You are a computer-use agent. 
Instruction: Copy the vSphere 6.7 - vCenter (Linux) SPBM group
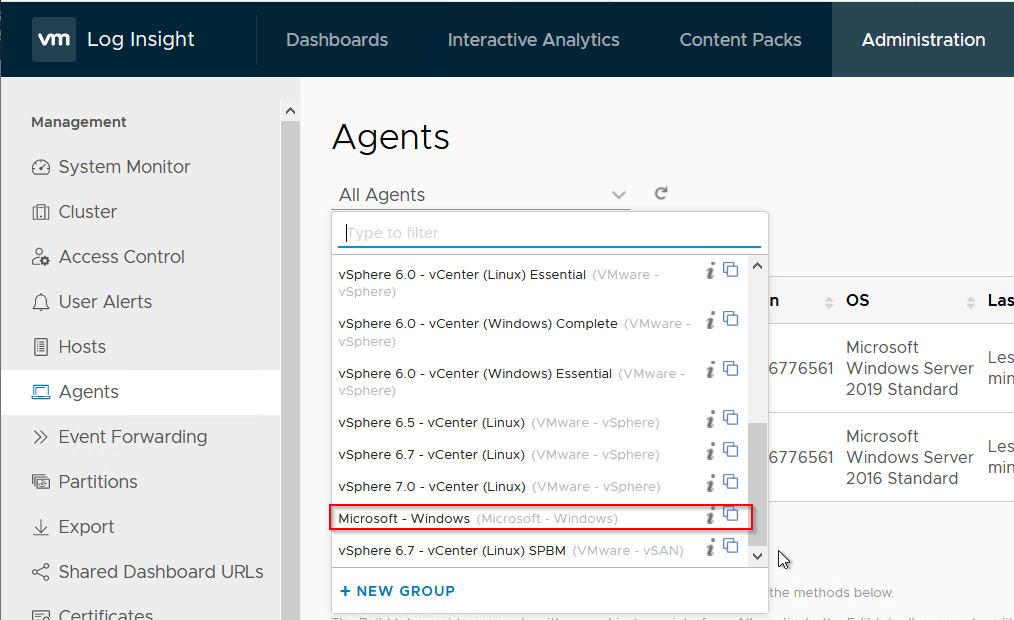tap(731, 549)
